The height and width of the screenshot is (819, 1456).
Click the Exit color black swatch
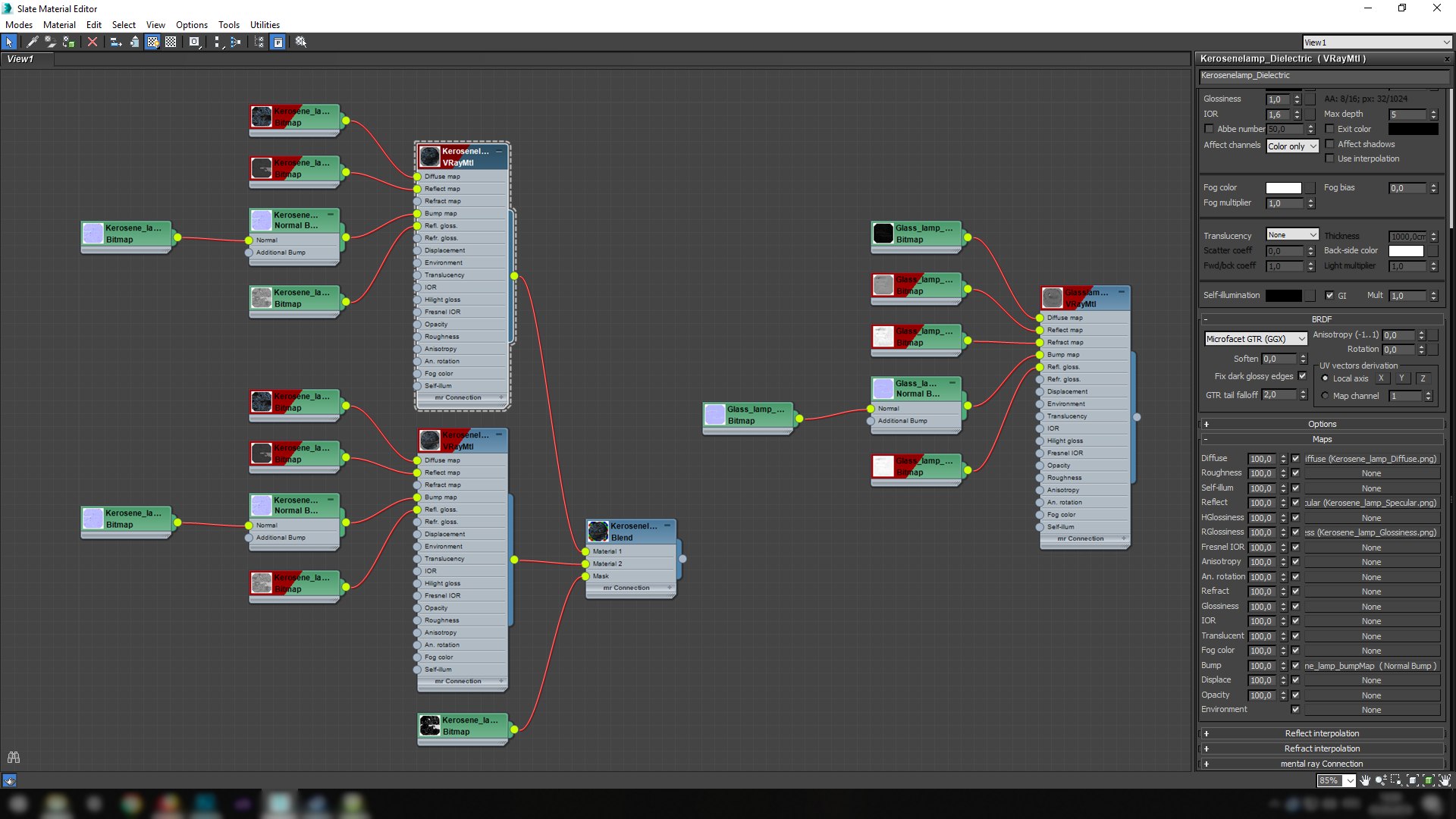coord(1413,129)
